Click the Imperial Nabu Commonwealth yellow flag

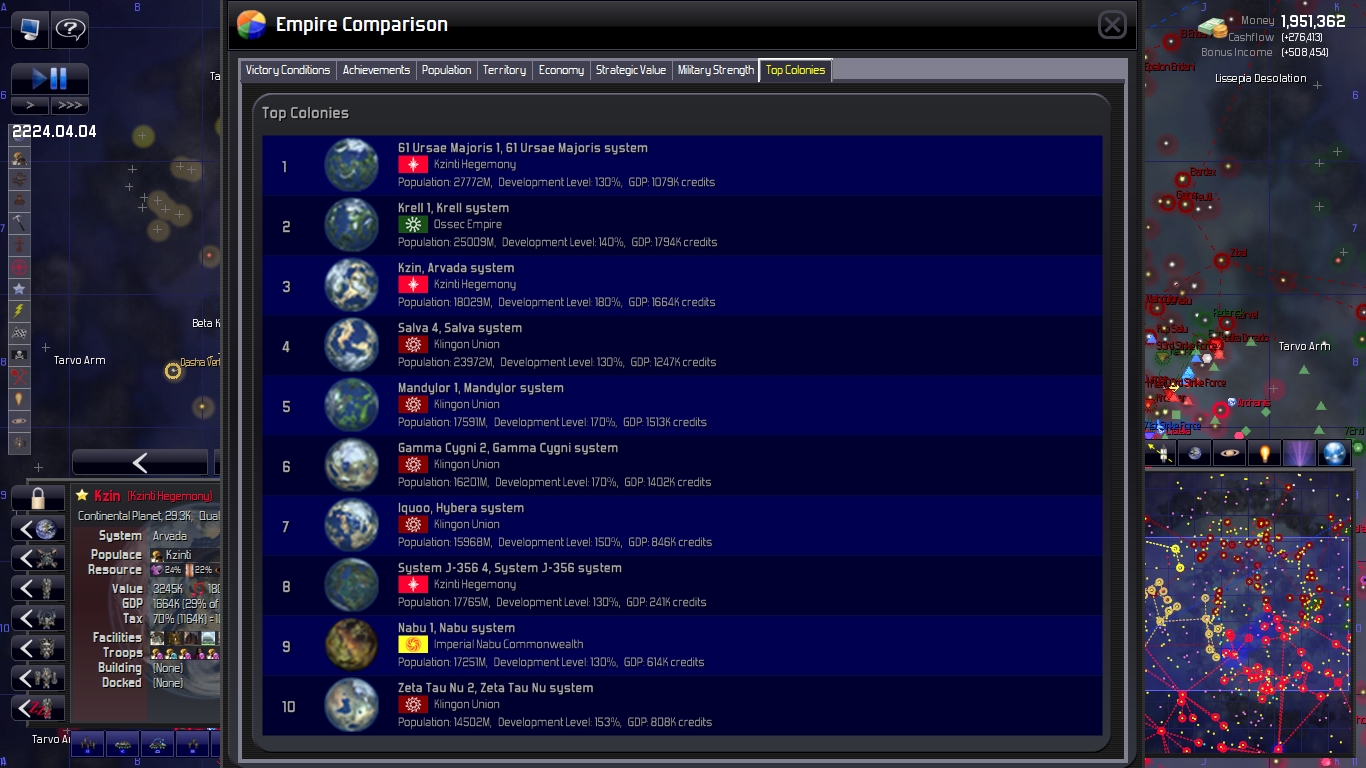click(x=413, y=645)
